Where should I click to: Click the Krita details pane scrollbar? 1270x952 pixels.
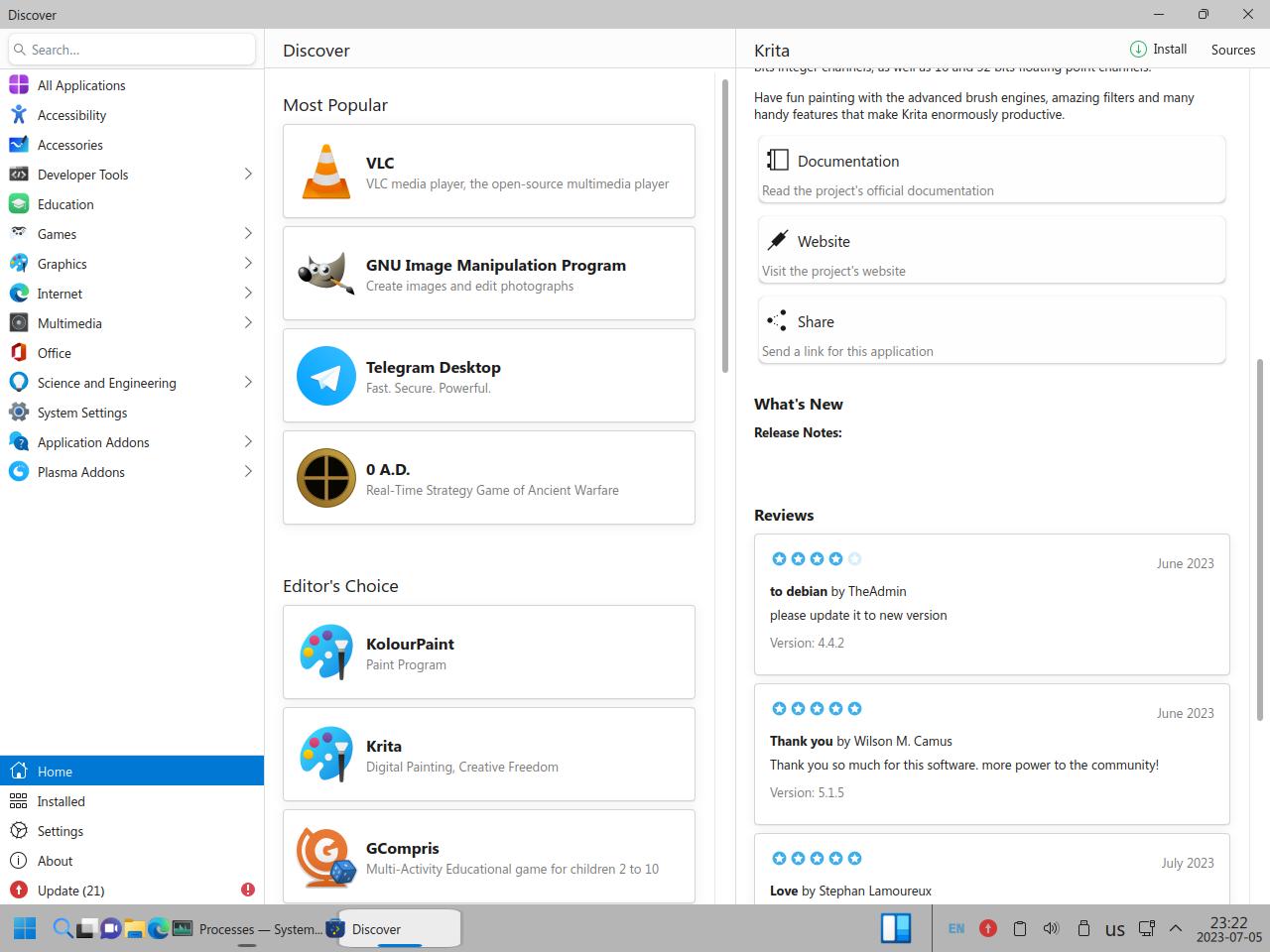pyautogui.click(x=1260, y=539)
